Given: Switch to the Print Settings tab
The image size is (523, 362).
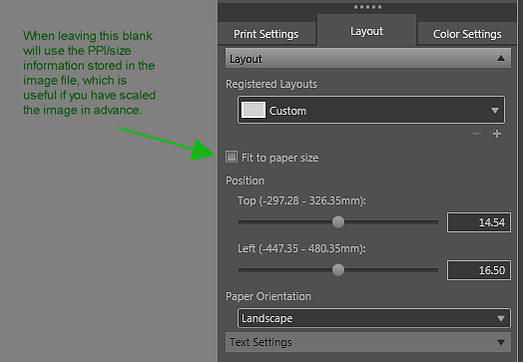Looking at the screenshot, I should (x=266, y=34).
